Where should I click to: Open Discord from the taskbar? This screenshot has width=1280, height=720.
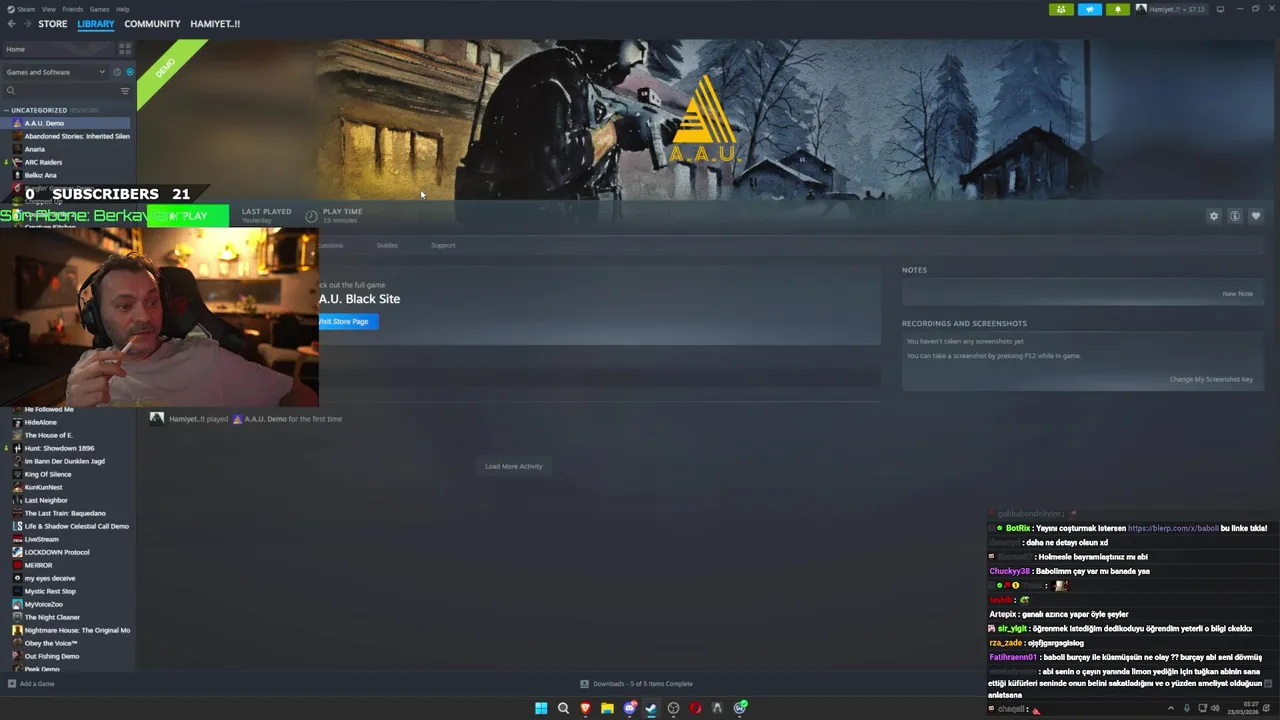(629, 708)
